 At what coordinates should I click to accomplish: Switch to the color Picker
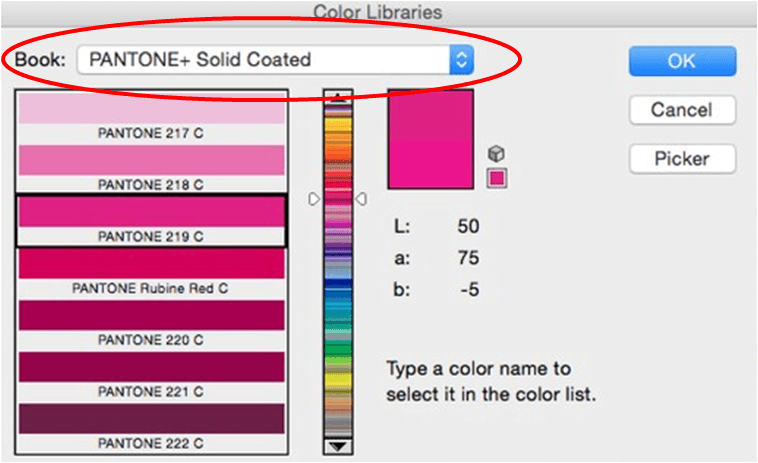682,158
